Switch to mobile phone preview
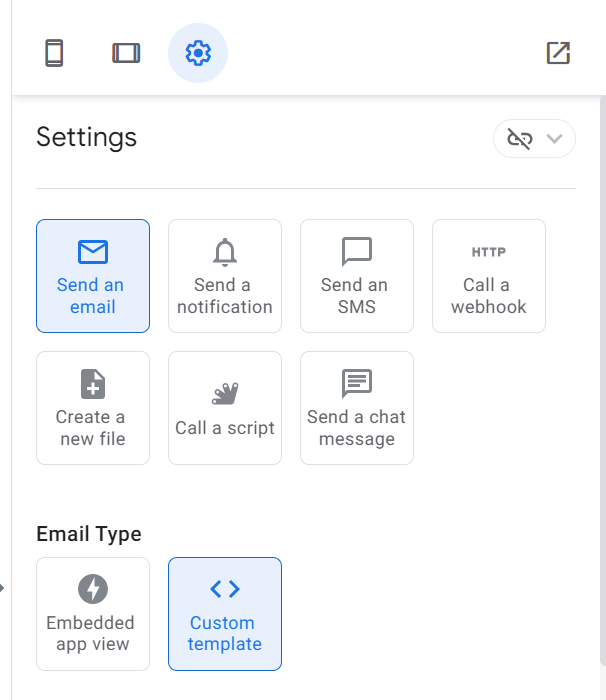The width and height of the screenshot is (606, 700). [x=55, y=53]
